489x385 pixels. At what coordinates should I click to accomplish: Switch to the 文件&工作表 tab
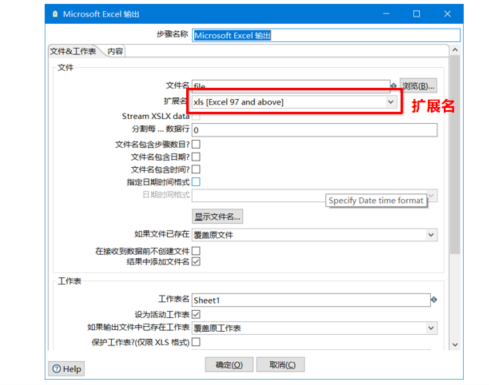pyautogui.click(x=73, y=51)
